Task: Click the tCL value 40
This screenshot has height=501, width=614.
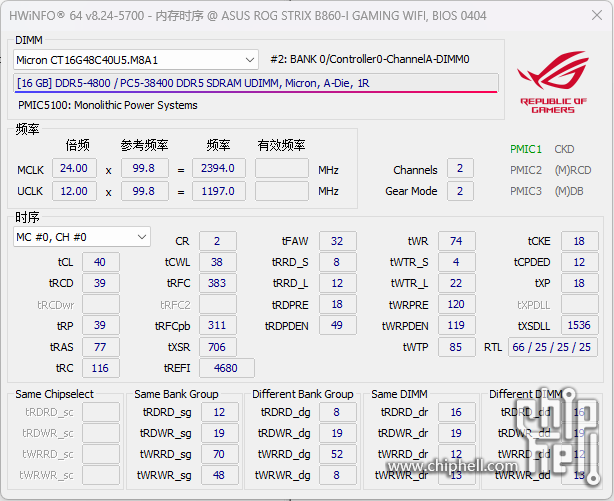Action: [x=101, y=262]
